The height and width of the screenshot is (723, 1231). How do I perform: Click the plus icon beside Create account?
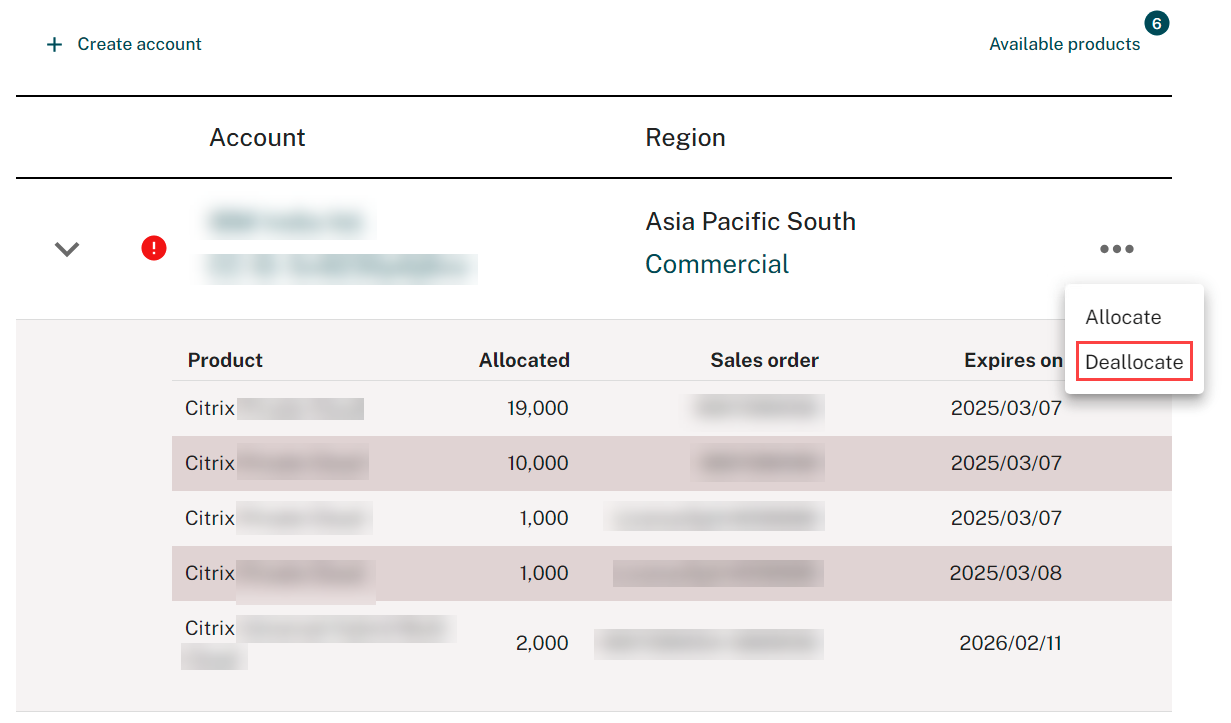55,45
